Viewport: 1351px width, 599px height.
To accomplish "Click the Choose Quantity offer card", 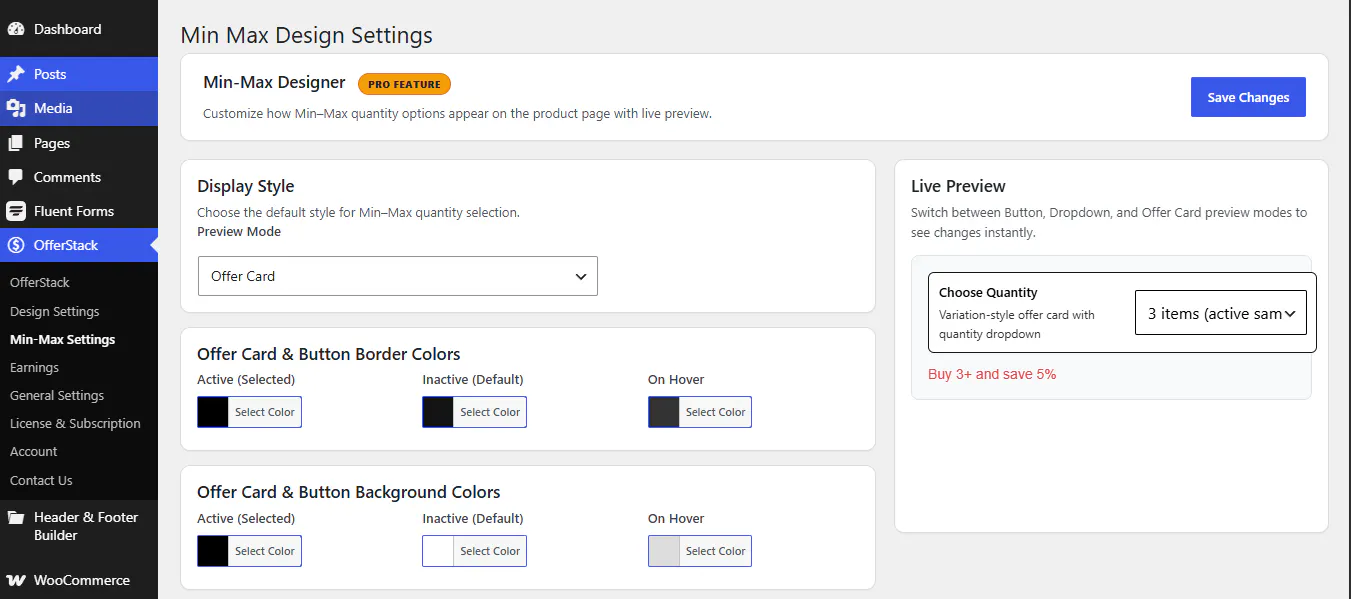I will tap(1122, 312).
